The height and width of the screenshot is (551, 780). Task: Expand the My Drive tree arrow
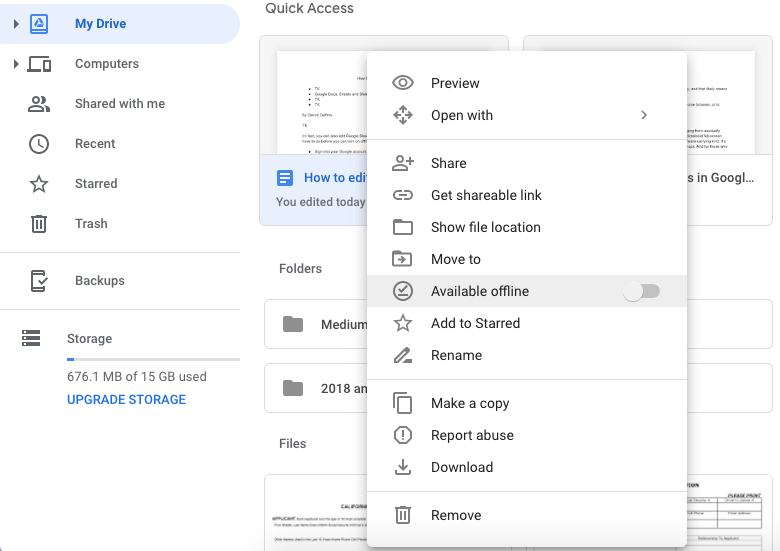[x=16, y=23]
